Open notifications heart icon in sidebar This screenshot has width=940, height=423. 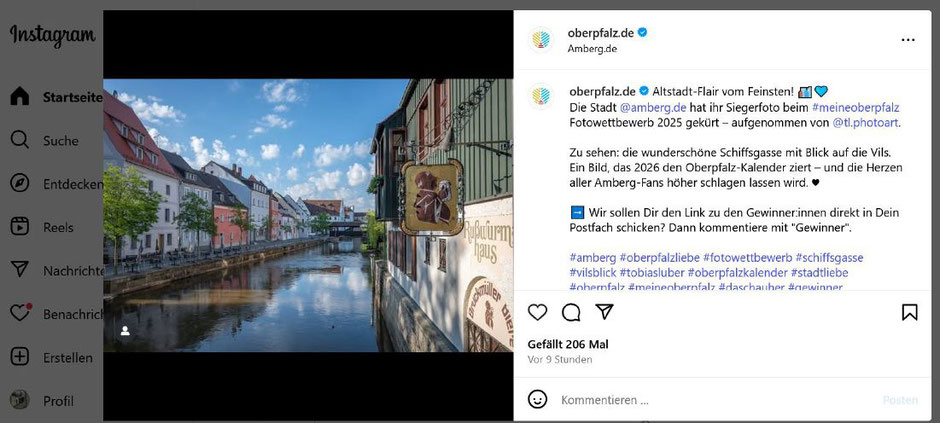click(20, 313)
